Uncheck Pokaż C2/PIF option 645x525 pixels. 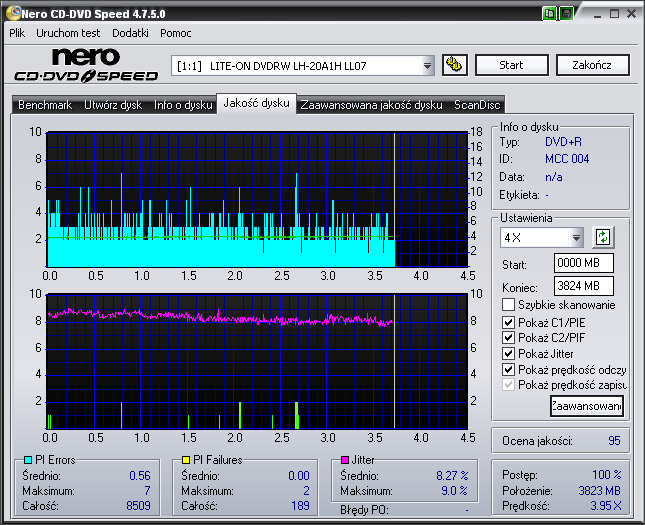(x=509, y=338)
